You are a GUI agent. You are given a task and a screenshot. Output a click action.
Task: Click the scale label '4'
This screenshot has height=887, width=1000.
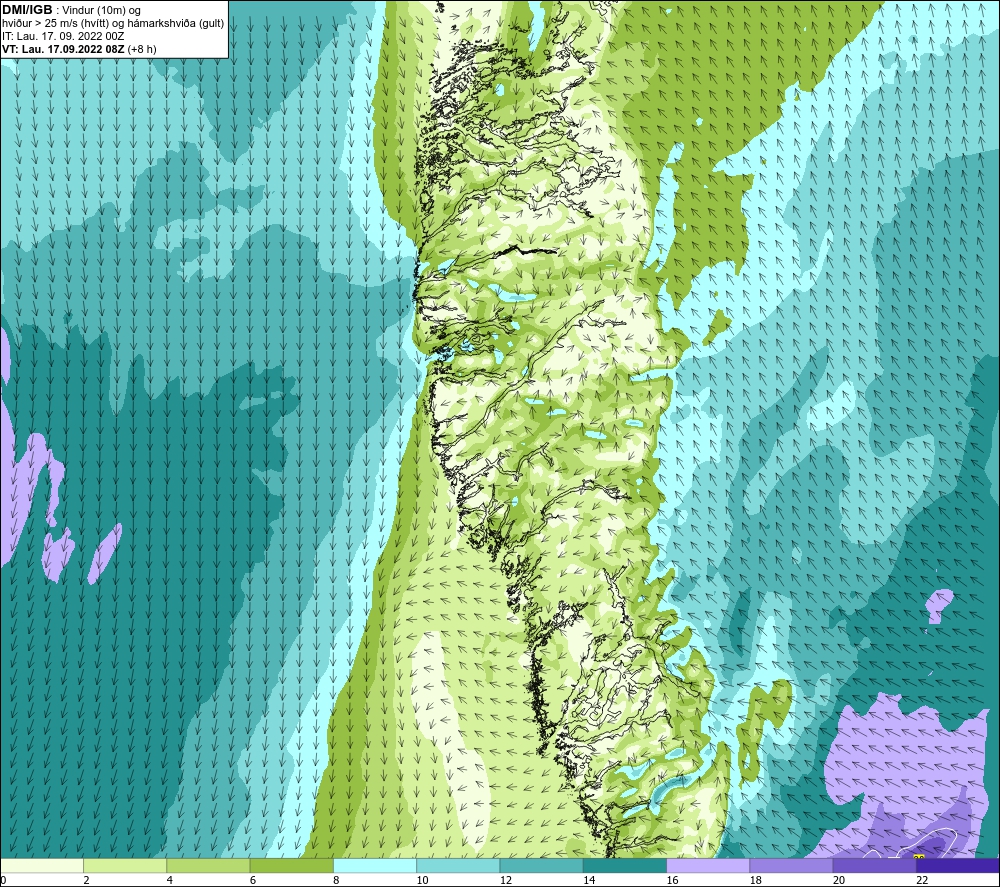pyautogui.click(x=170, y=880)
